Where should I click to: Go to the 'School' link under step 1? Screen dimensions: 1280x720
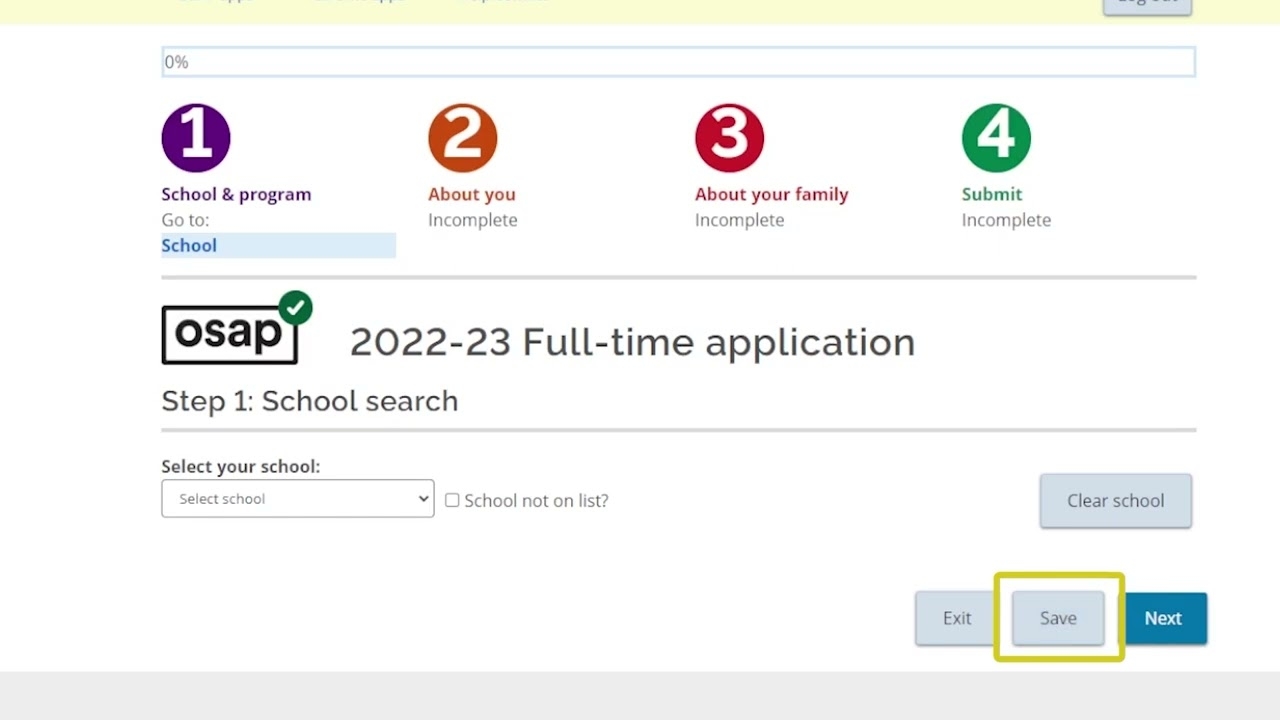(x=189, y=245)
